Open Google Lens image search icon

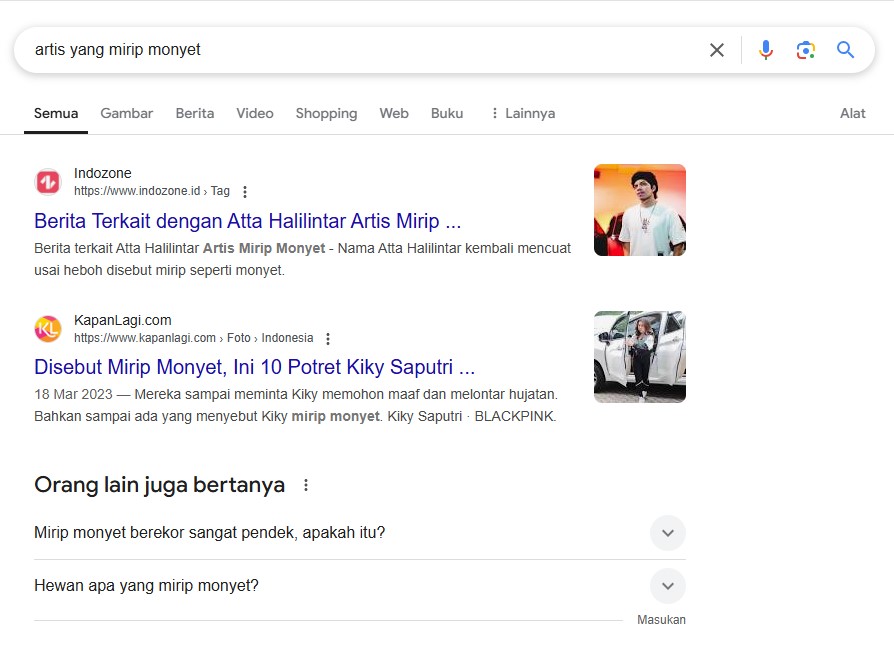tap(806, 50)
